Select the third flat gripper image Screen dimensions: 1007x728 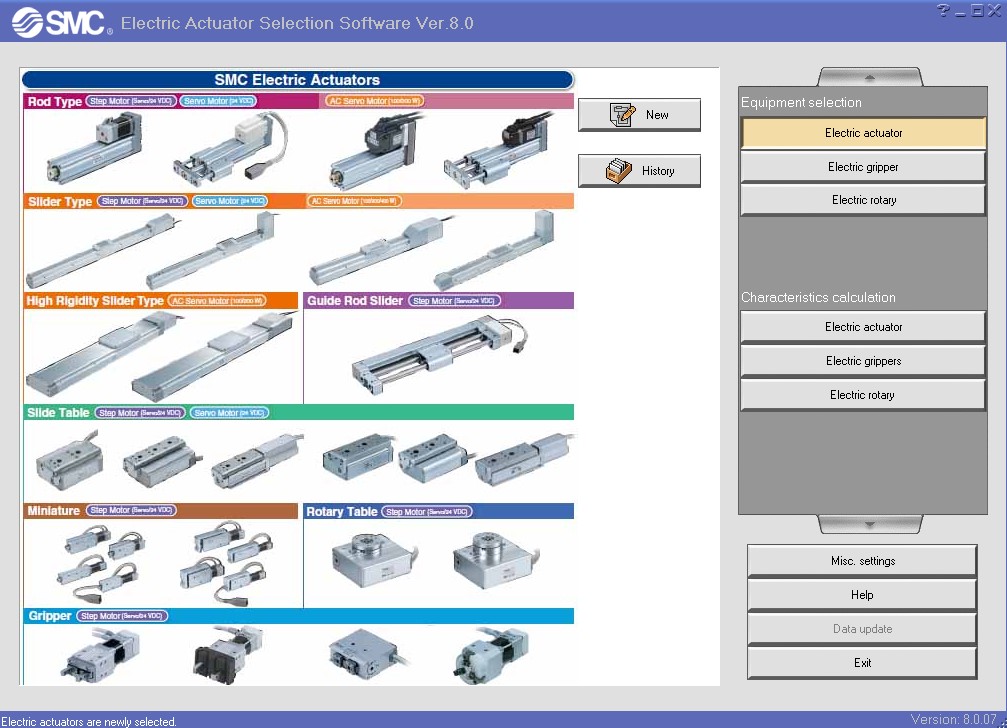366,655
